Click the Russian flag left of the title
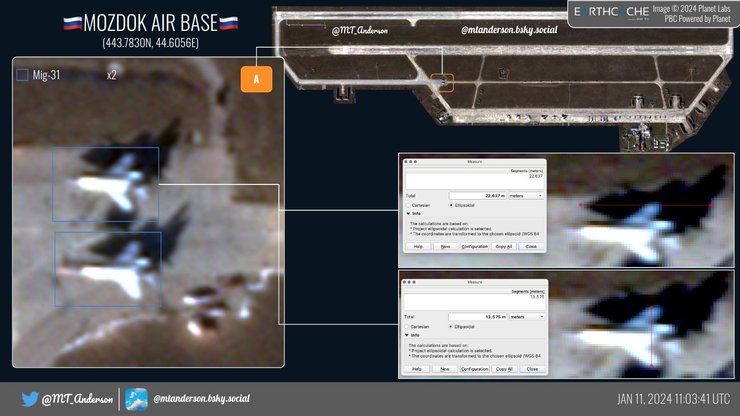This screenshot has width=740, height=416. 71,23
